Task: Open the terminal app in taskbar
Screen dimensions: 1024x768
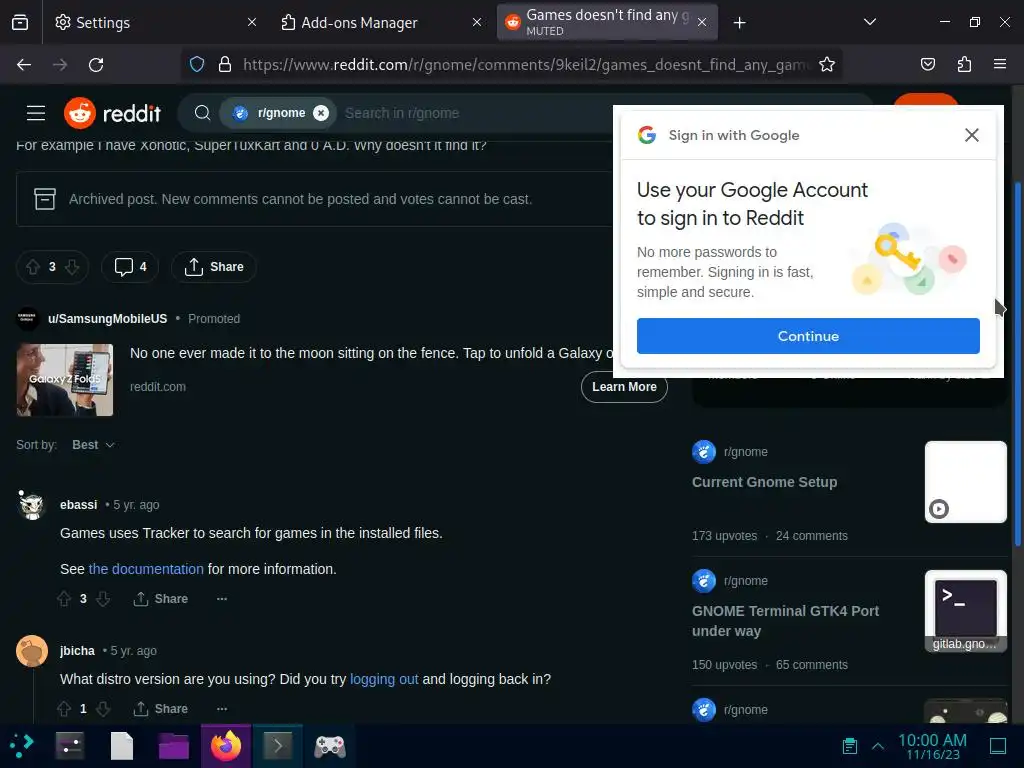Action: point(278,746)
